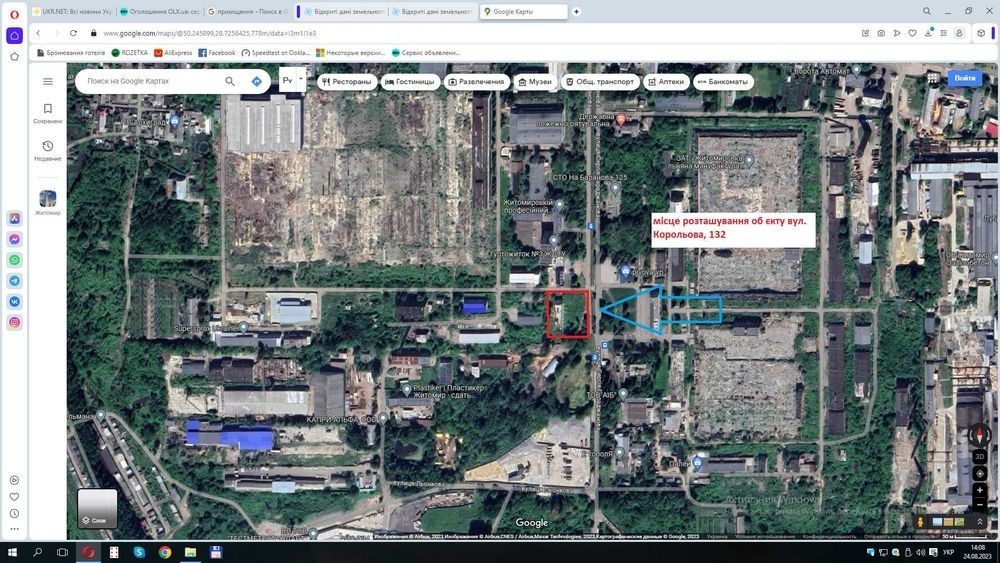Open downloads icon in address bar
The image size is (1000, 563).
click(x=929, y=33)
